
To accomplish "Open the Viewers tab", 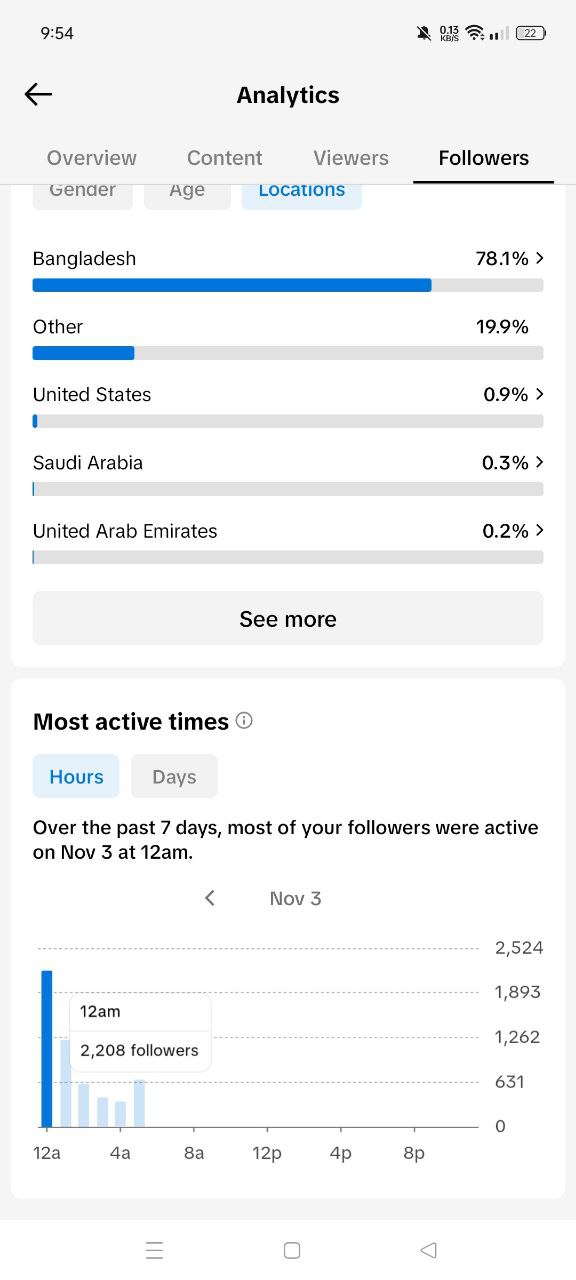I will click(x=351, y=158).
